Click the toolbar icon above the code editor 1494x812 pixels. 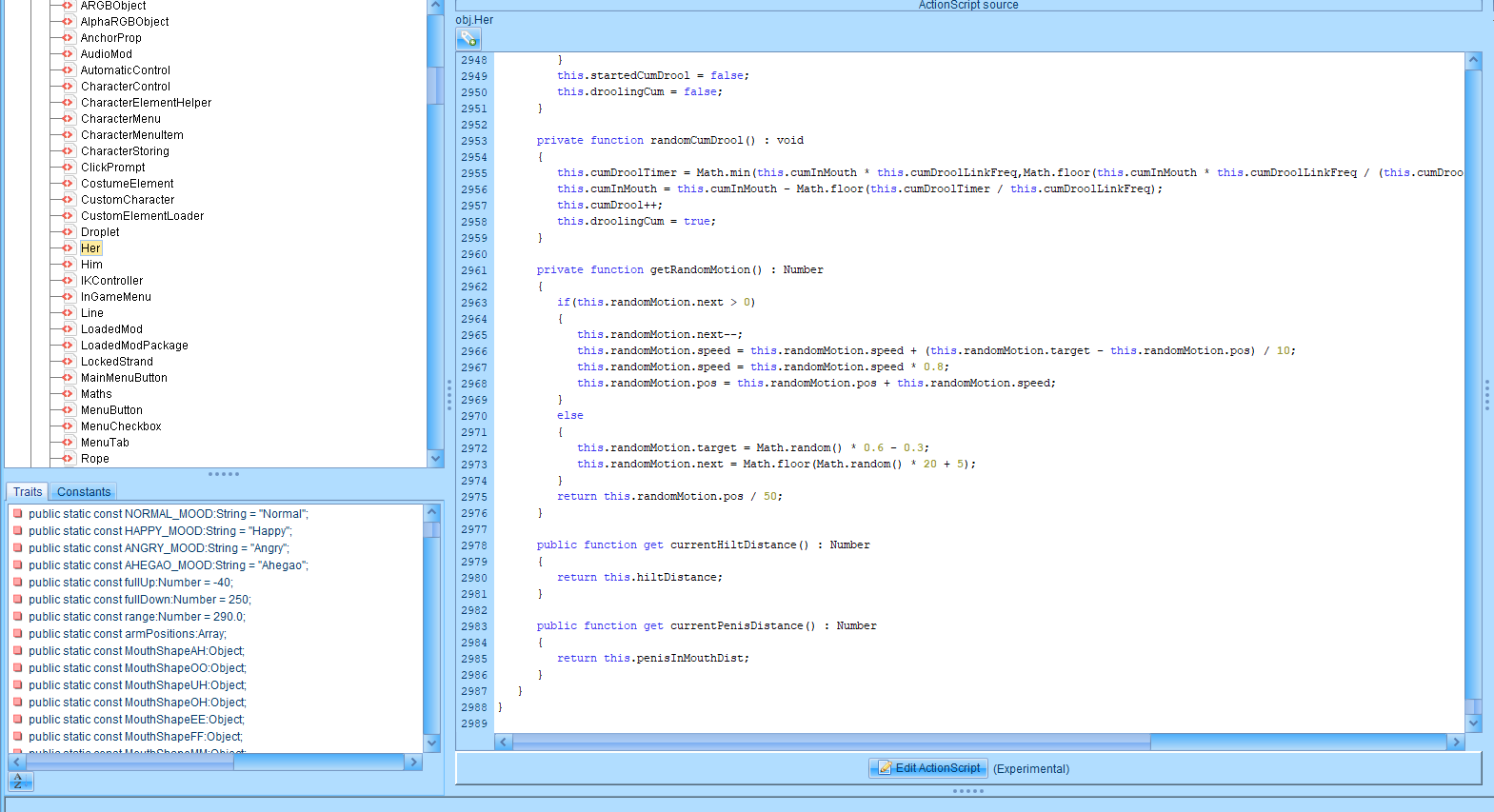(468, 39)
